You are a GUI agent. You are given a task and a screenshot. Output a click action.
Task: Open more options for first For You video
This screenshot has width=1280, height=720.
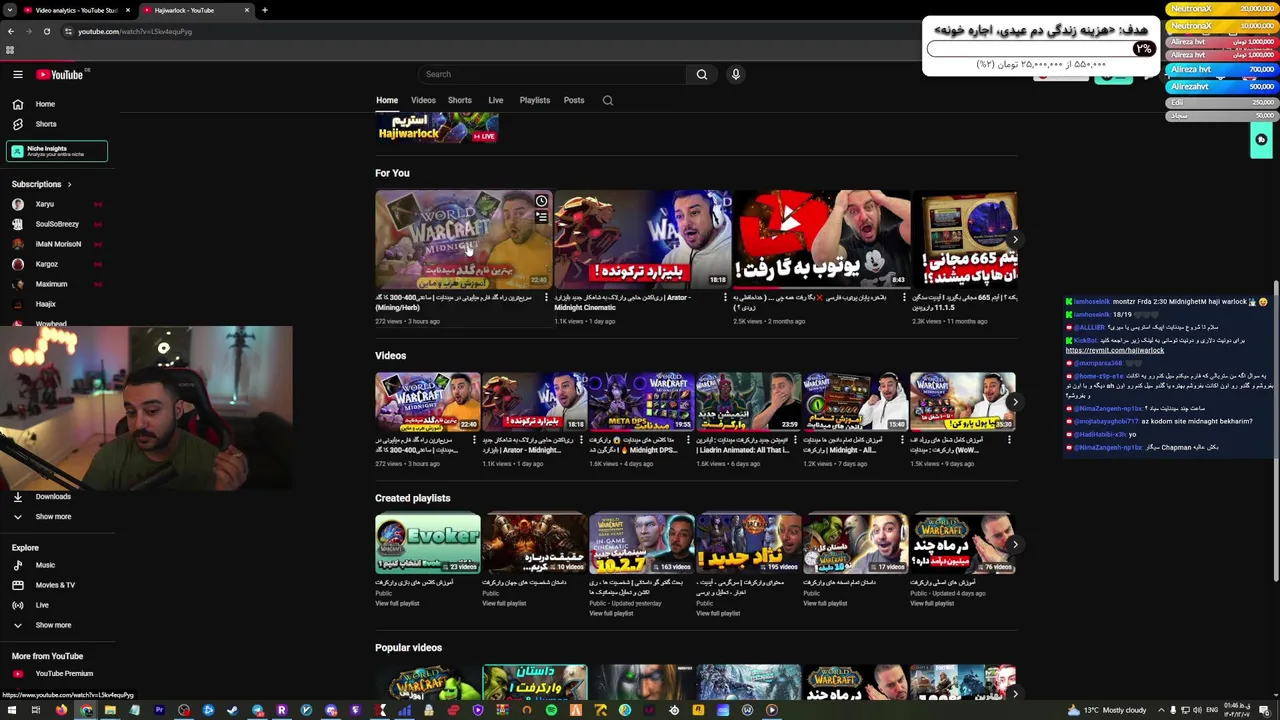click(x=547, y=297)
